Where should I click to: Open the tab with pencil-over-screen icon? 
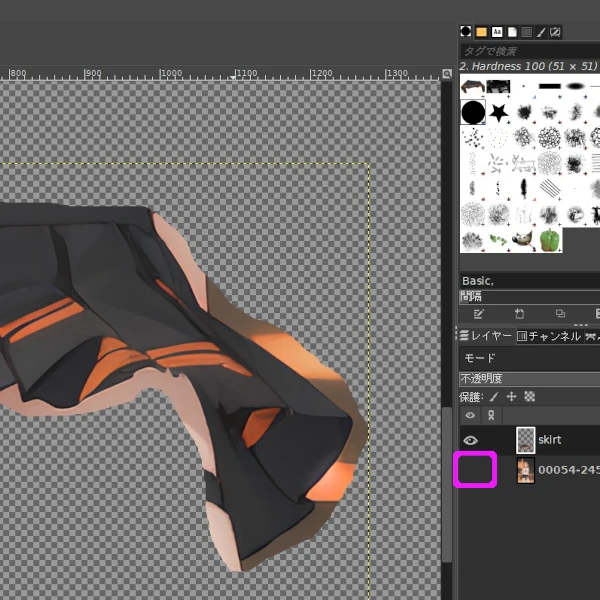click(556, 32)
